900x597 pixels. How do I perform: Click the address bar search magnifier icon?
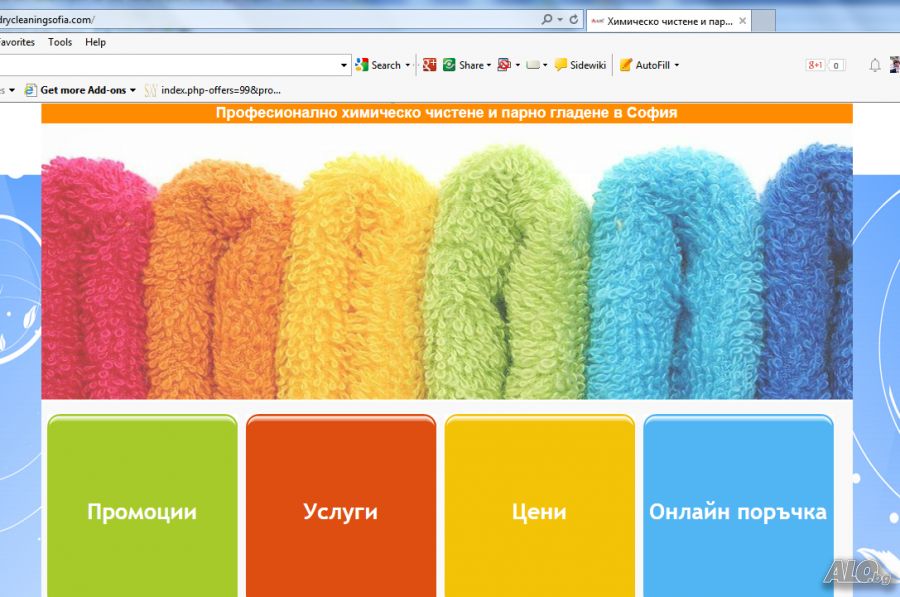546,20
